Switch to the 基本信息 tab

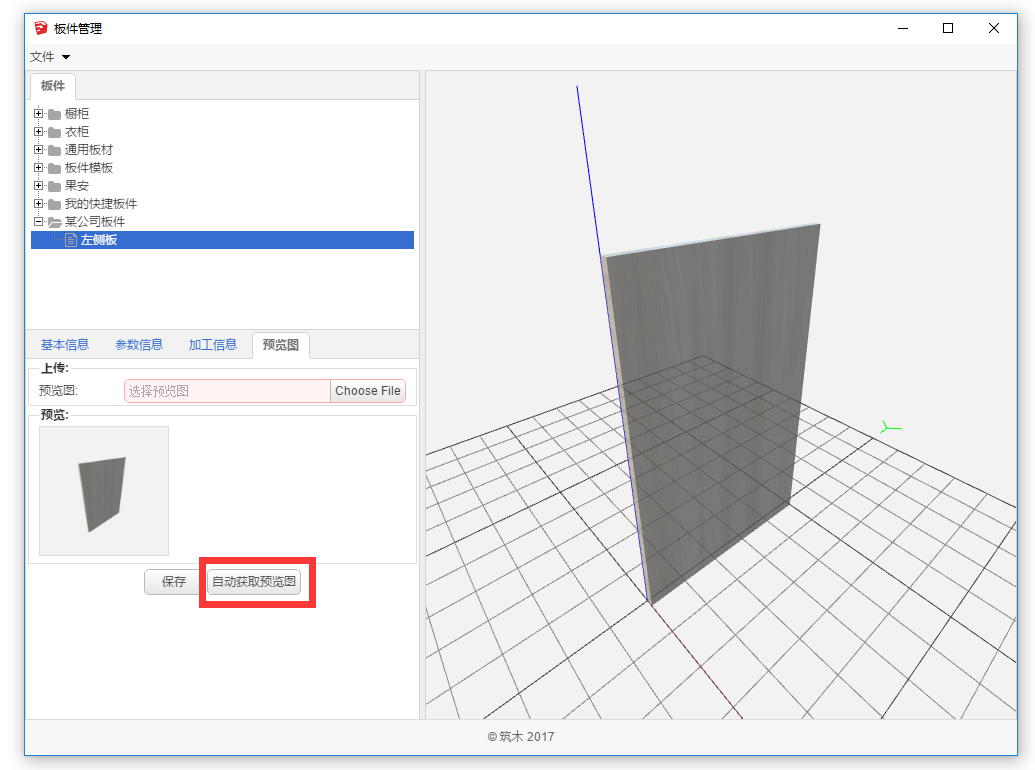[x=65, y=345]
